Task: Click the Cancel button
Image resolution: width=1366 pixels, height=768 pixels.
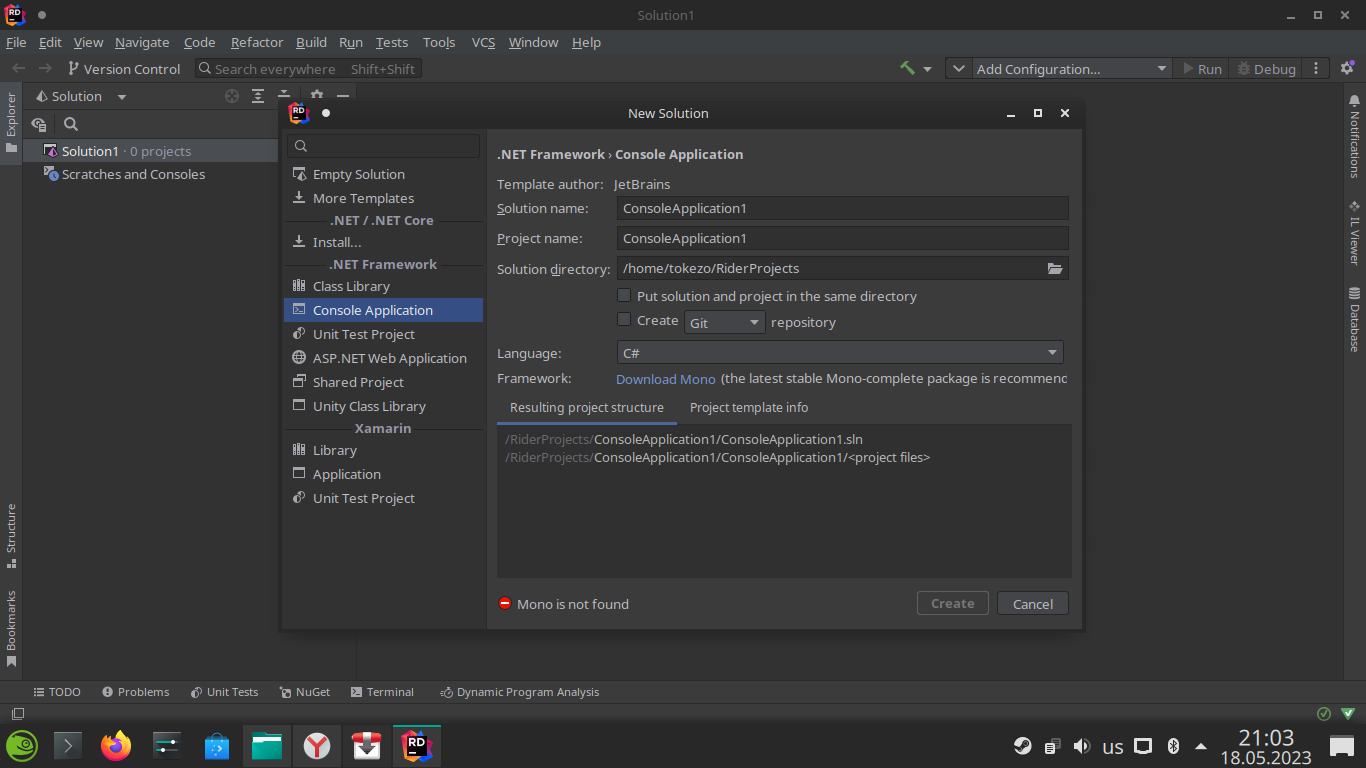Action: (x=1032, y=604)
